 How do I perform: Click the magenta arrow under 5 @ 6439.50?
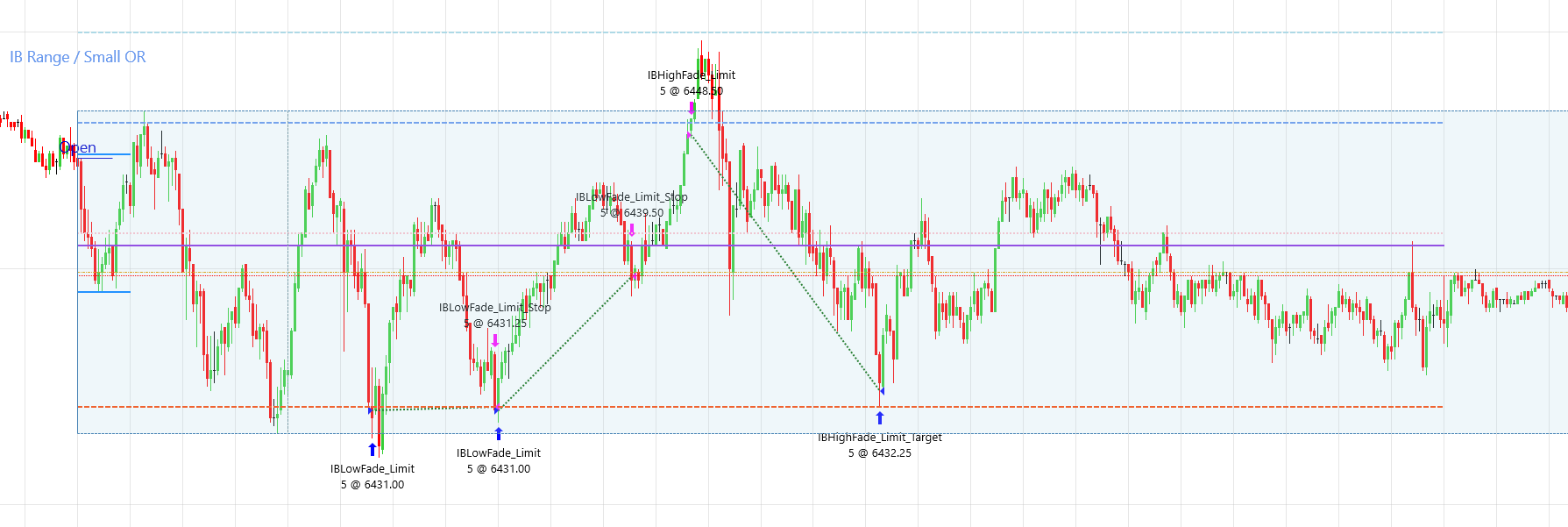[632, 230]
